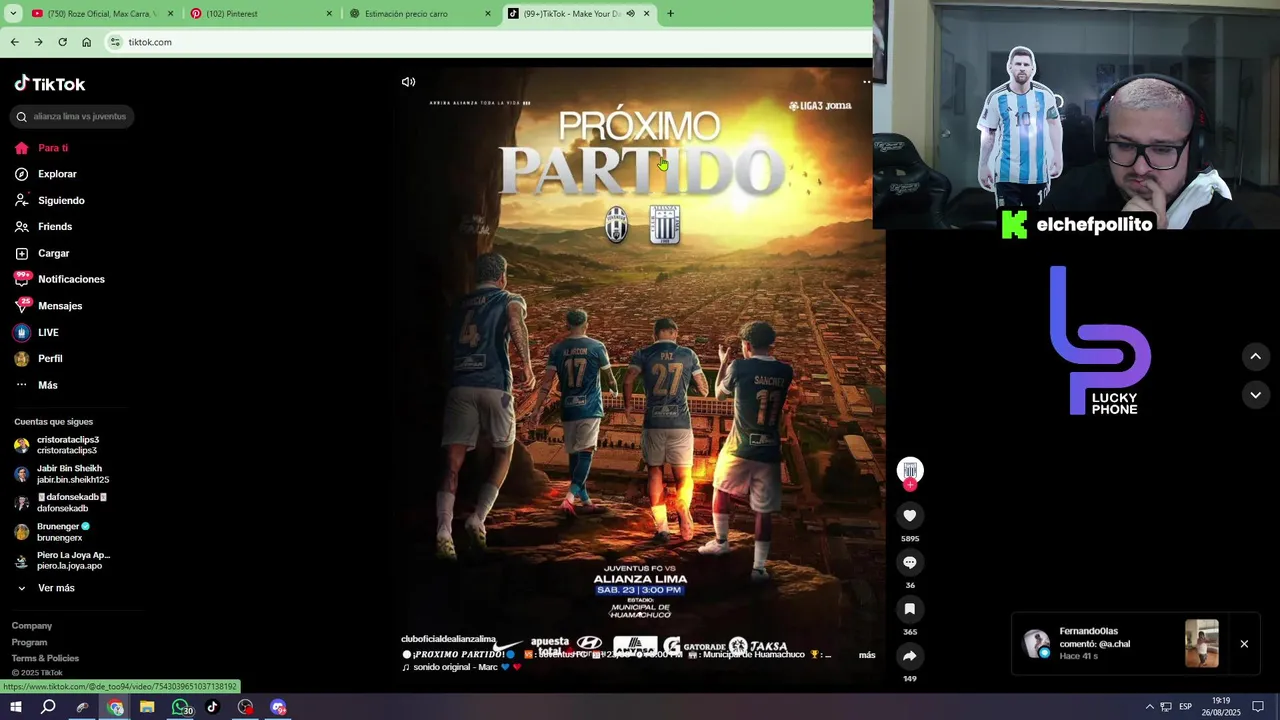Click clubofficialdealianzalima username on video

[448, 639]
